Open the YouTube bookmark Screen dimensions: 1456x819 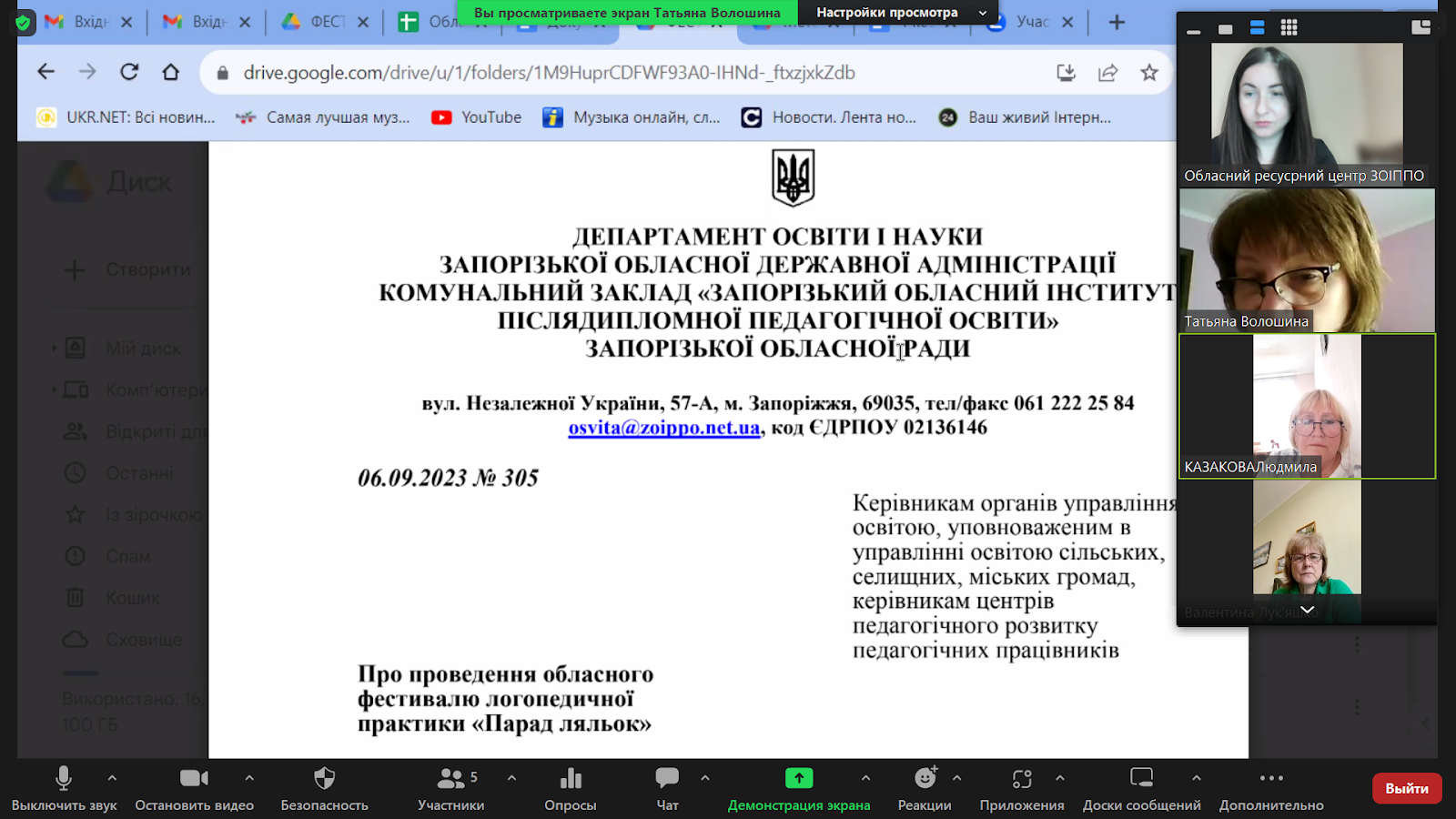pos(477,117)
